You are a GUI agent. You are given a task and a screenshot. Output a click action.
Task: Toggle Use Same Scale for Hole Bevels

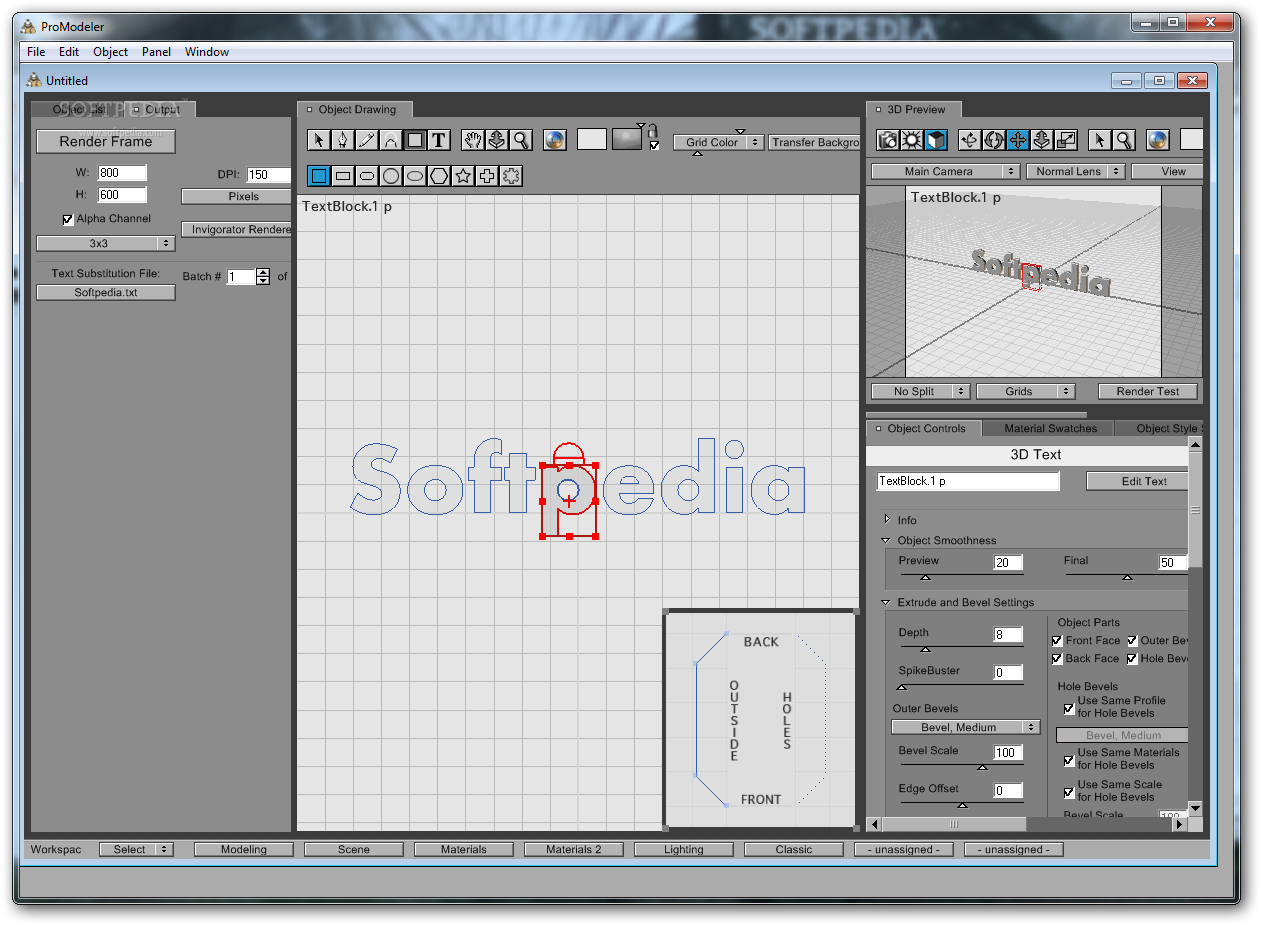coord(1069,792)
